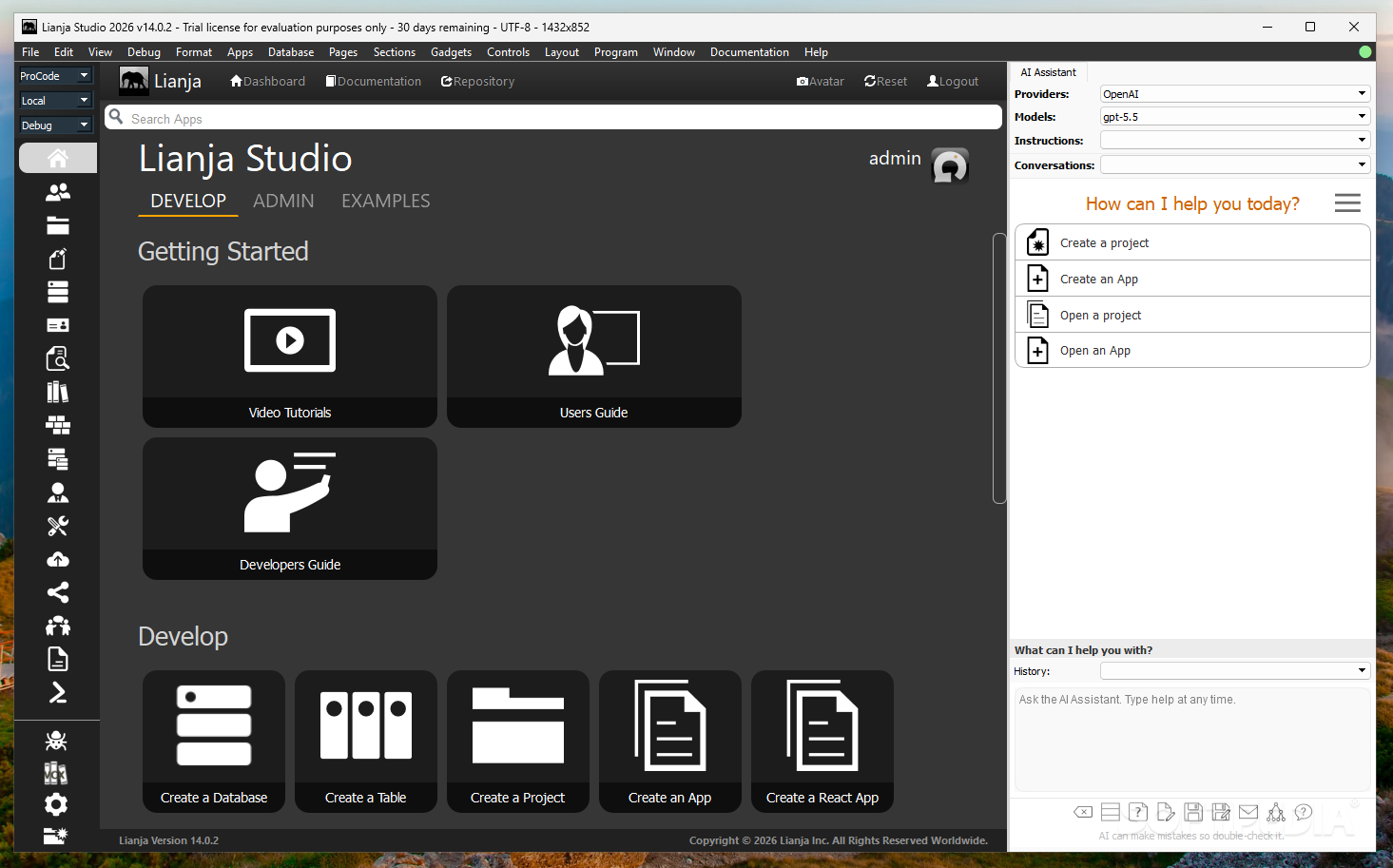Expand the Instructions dropdown
This screenshot has height=868, width=1393.
tap(1235, 141)
